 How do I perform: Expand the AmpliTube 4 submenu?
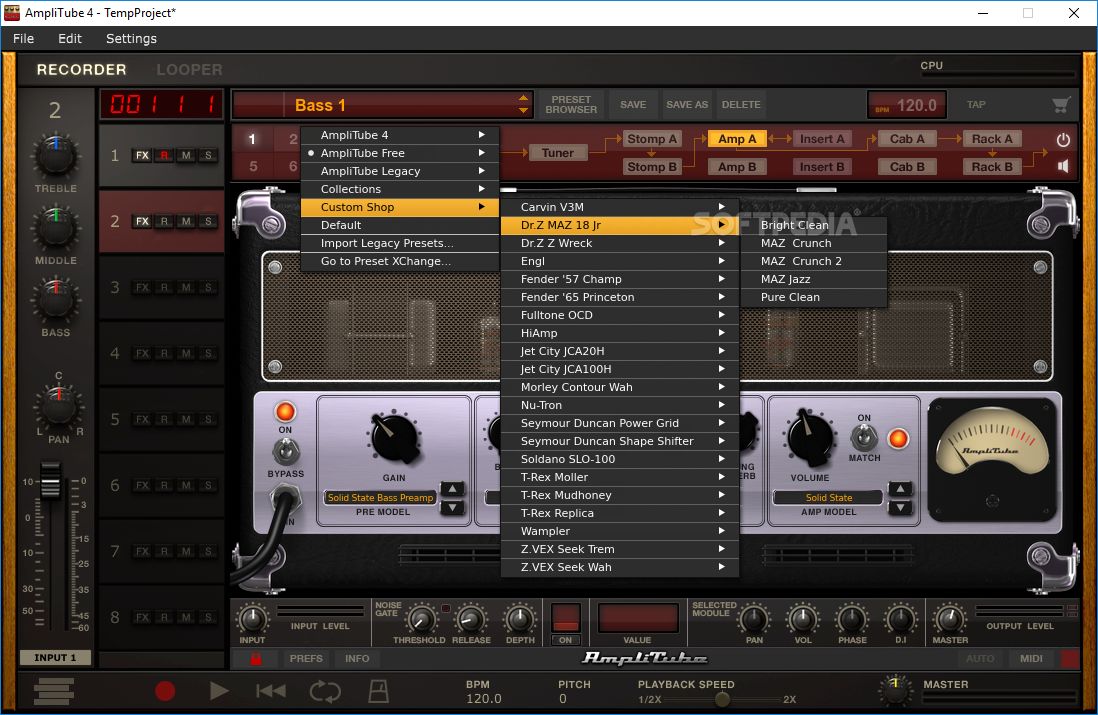(x=400, y=135)
